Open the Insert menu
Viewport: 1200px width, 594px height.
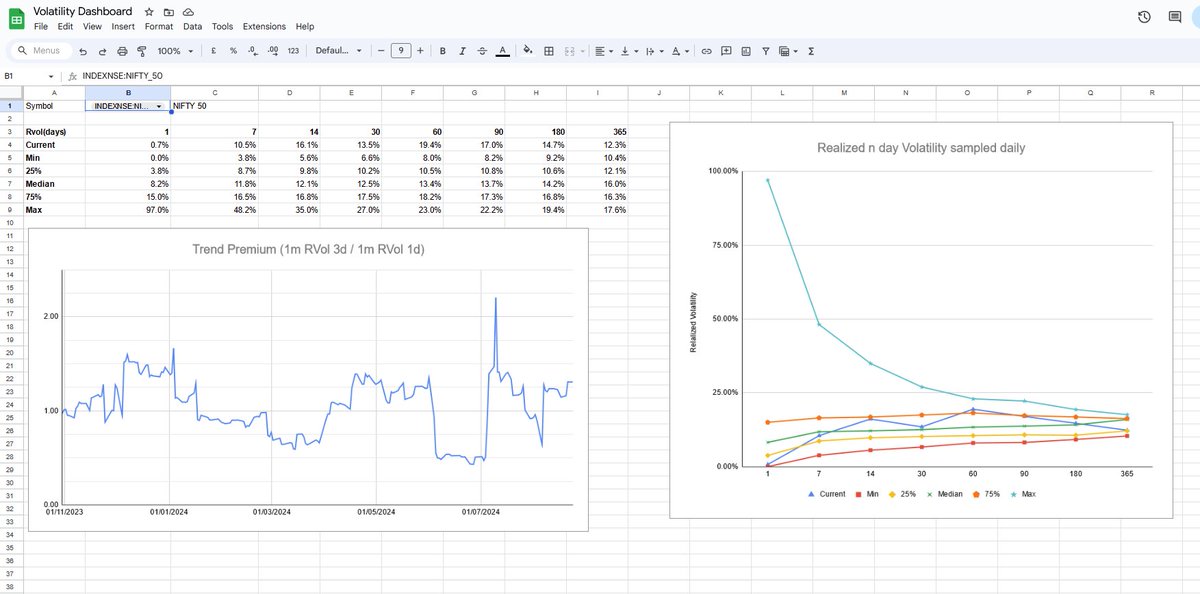[124, 27]
